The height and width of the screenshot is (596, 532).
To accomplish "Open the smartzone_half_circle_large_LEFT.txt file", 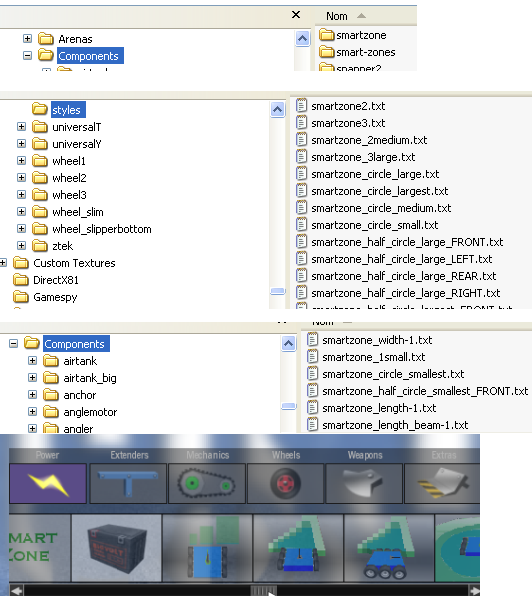I will pos(401,259).
